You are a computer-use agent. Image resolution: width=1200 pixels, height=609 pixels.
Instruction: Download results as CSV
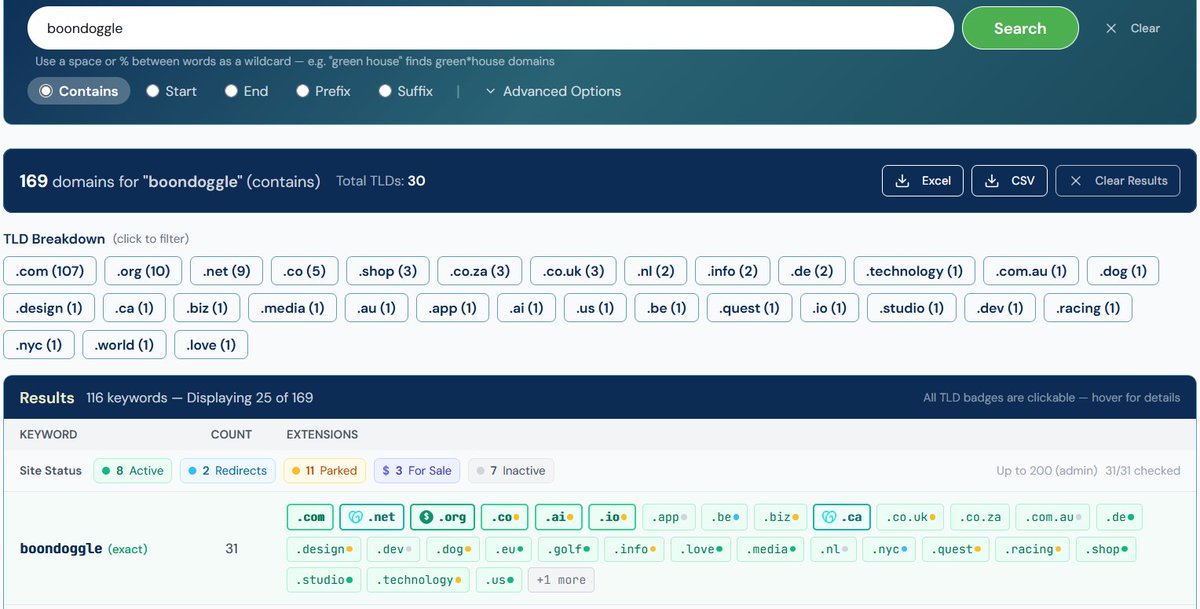1009,181
